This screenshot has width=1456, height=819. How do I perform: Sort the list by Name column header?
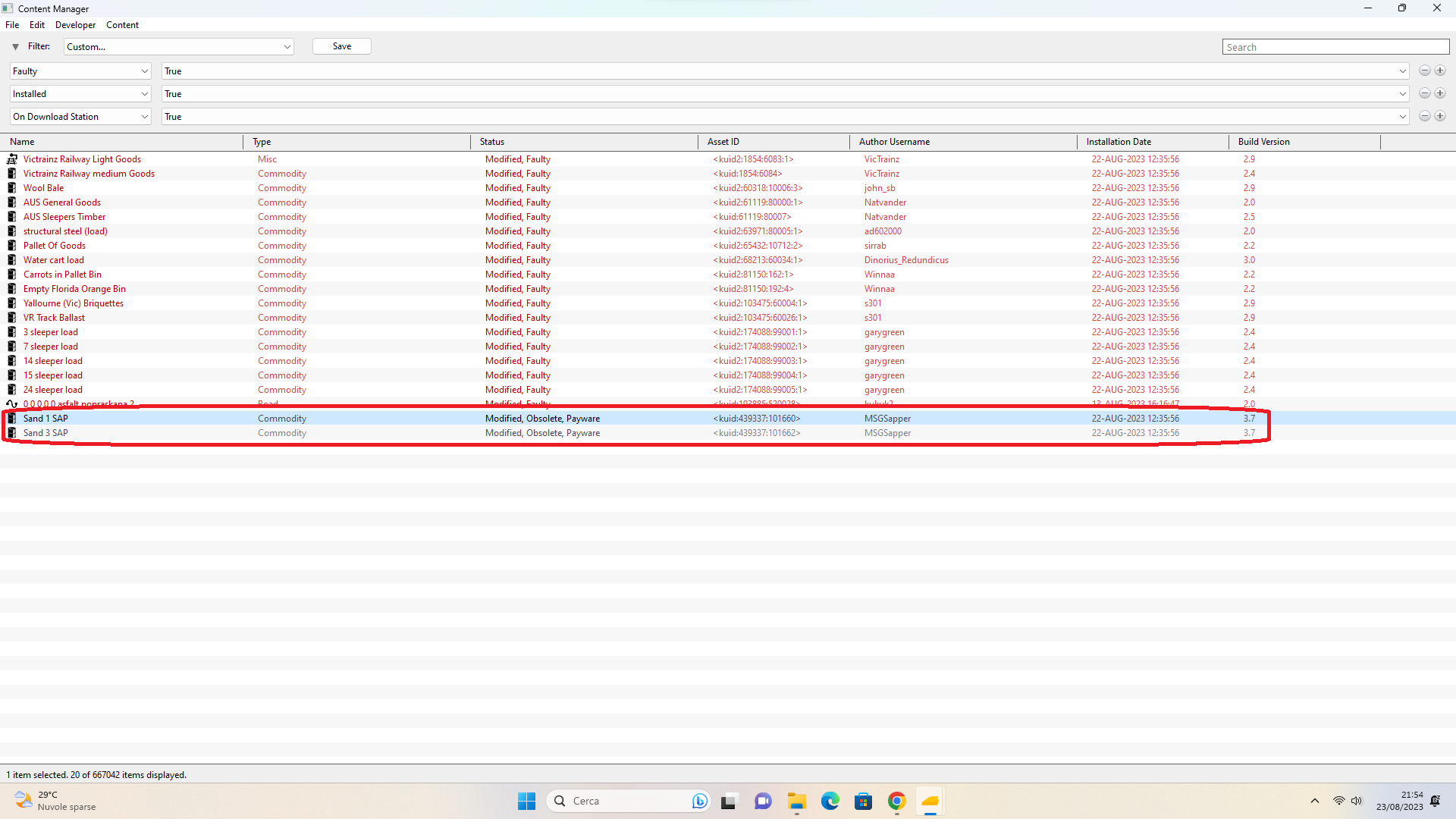point(121,142)
